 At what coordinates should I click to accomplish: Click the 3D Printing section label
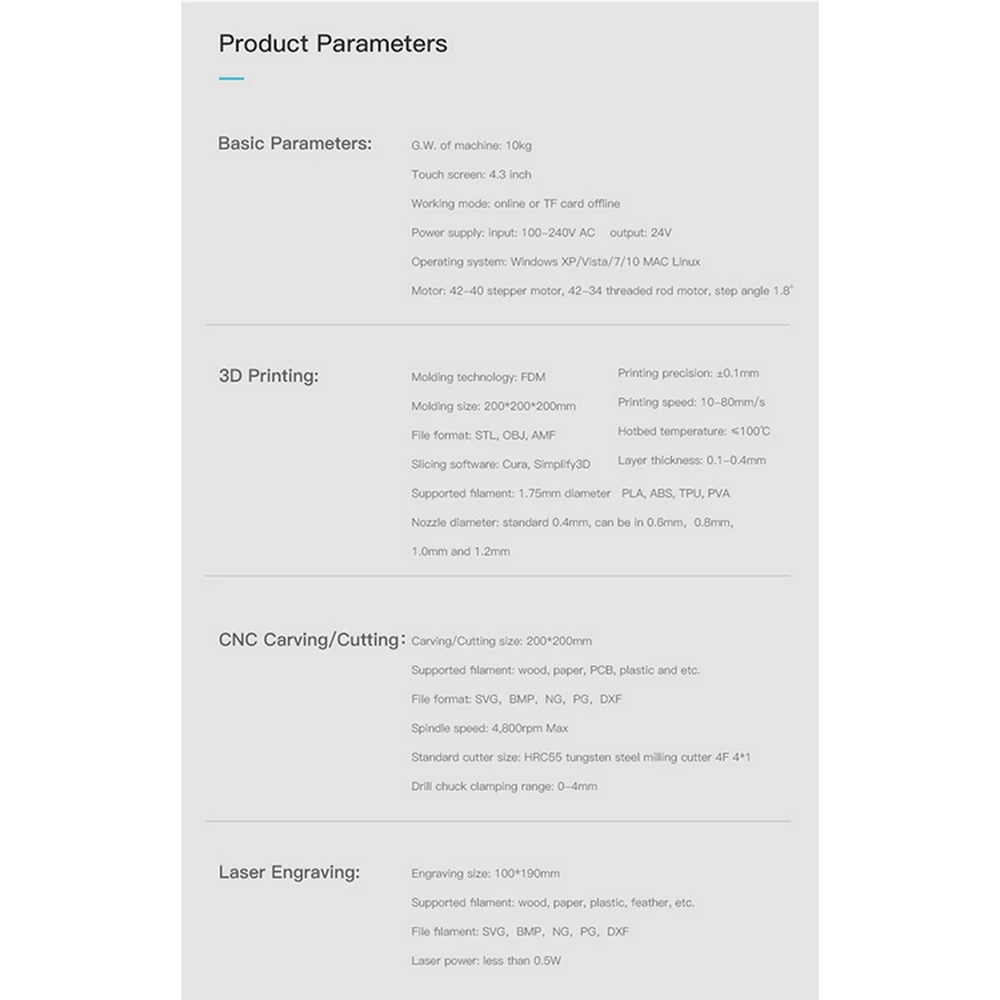click(268, 376)
